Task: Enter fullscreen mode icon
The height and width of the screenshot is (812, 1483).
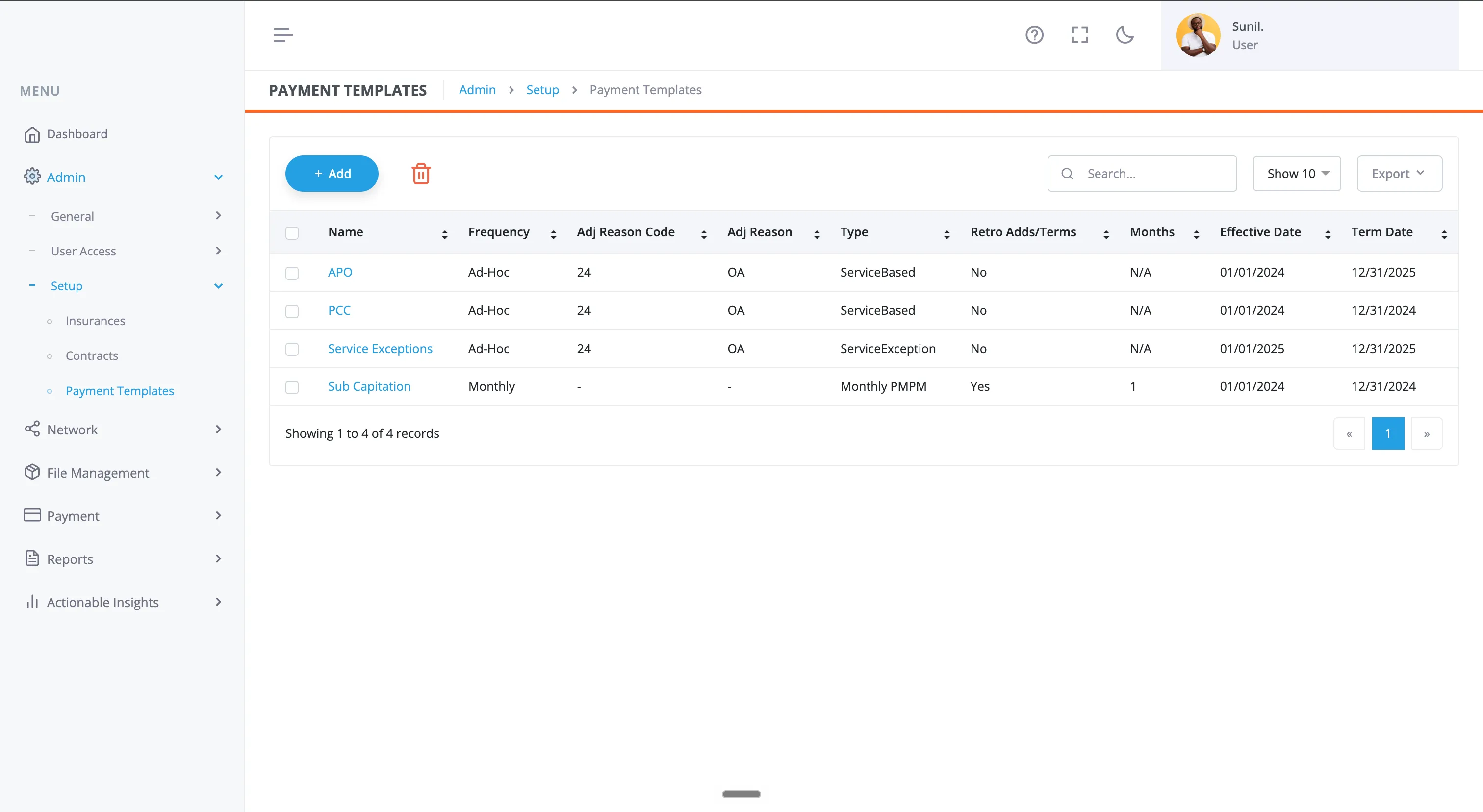Action: click(x=1079, y=35)
